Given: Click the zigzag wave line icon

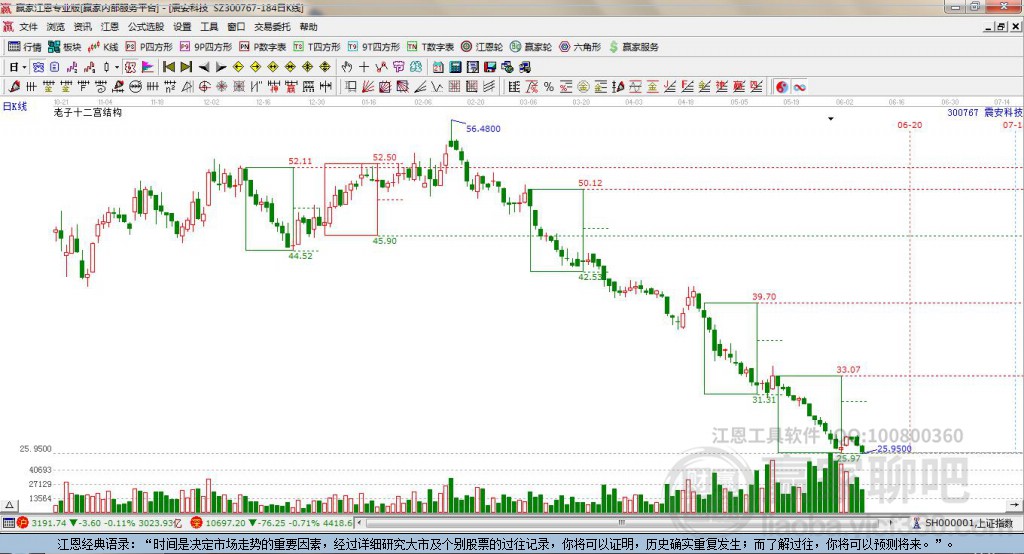Looking at the screenshot, I should pos(436,86).
